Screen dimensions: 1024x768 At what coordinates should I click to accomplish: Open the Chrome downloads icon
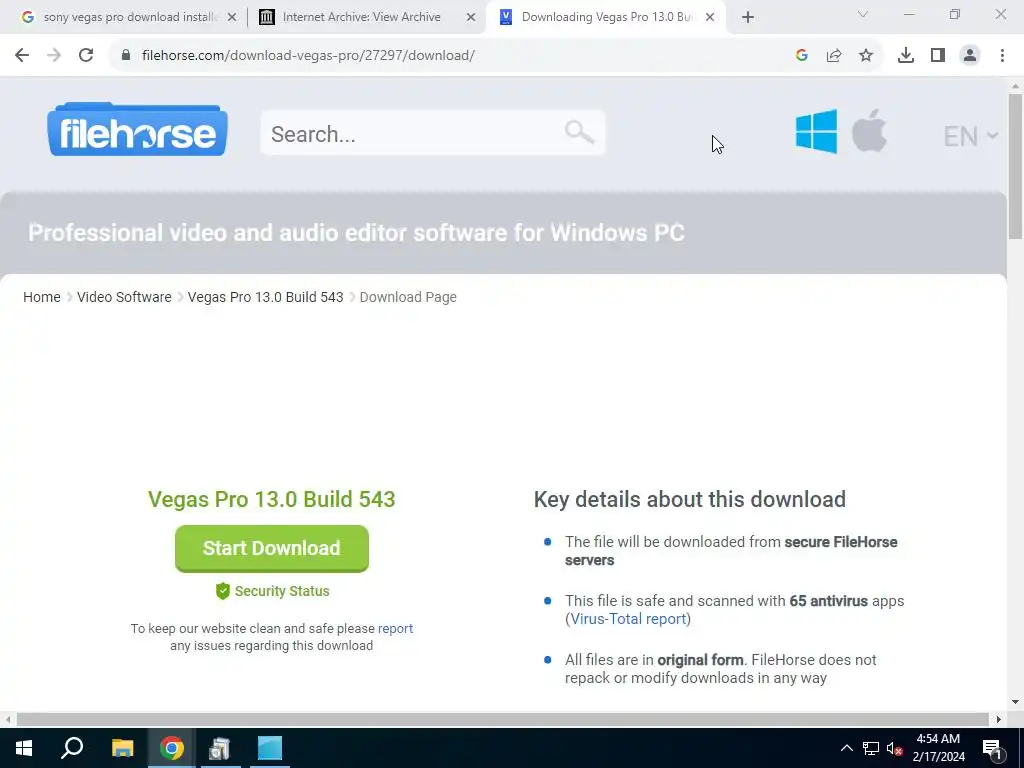pos(906,56)
